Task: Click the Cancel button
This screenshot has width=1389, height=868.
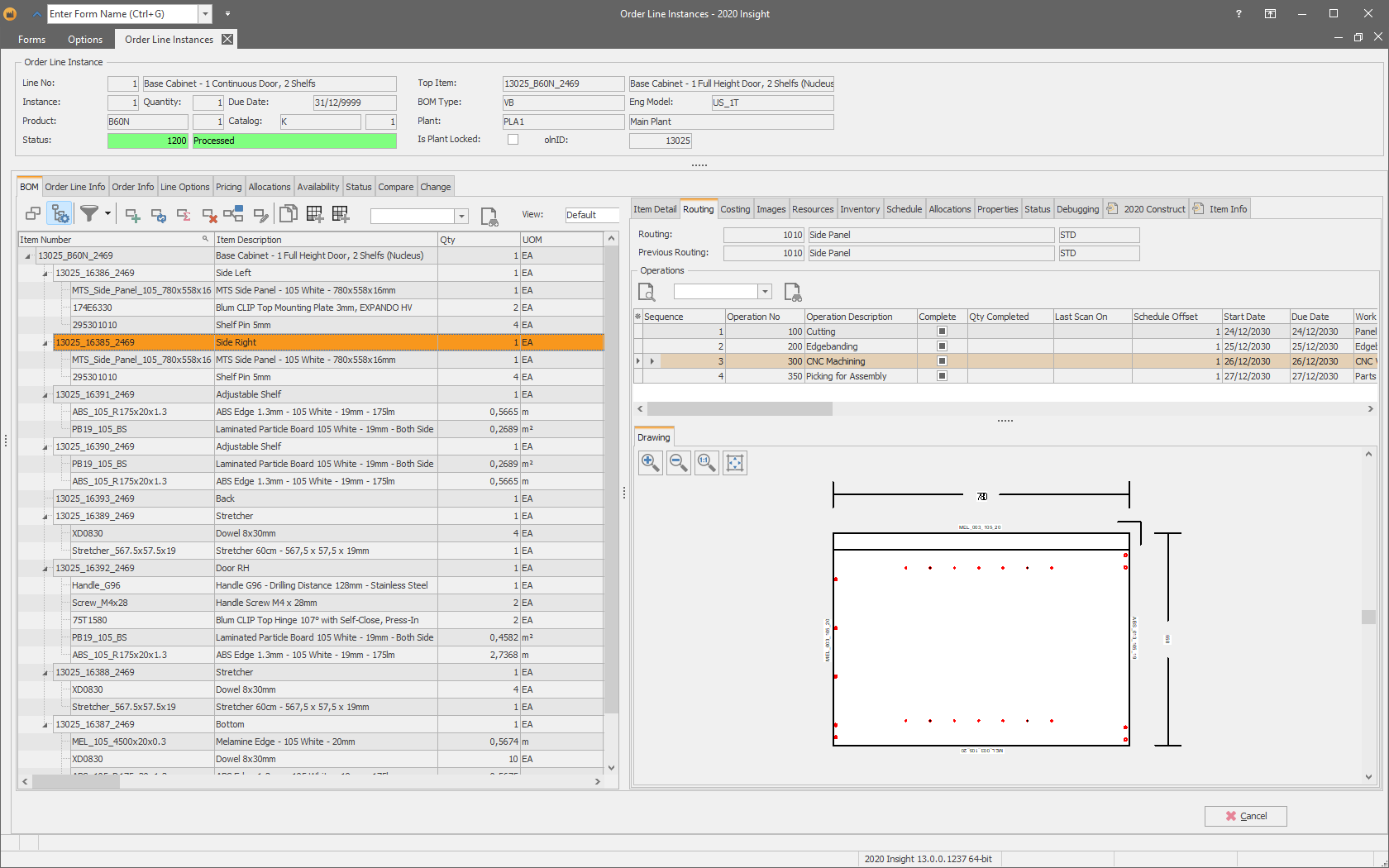Action: pyautogui.click(x=1245, y=816)
